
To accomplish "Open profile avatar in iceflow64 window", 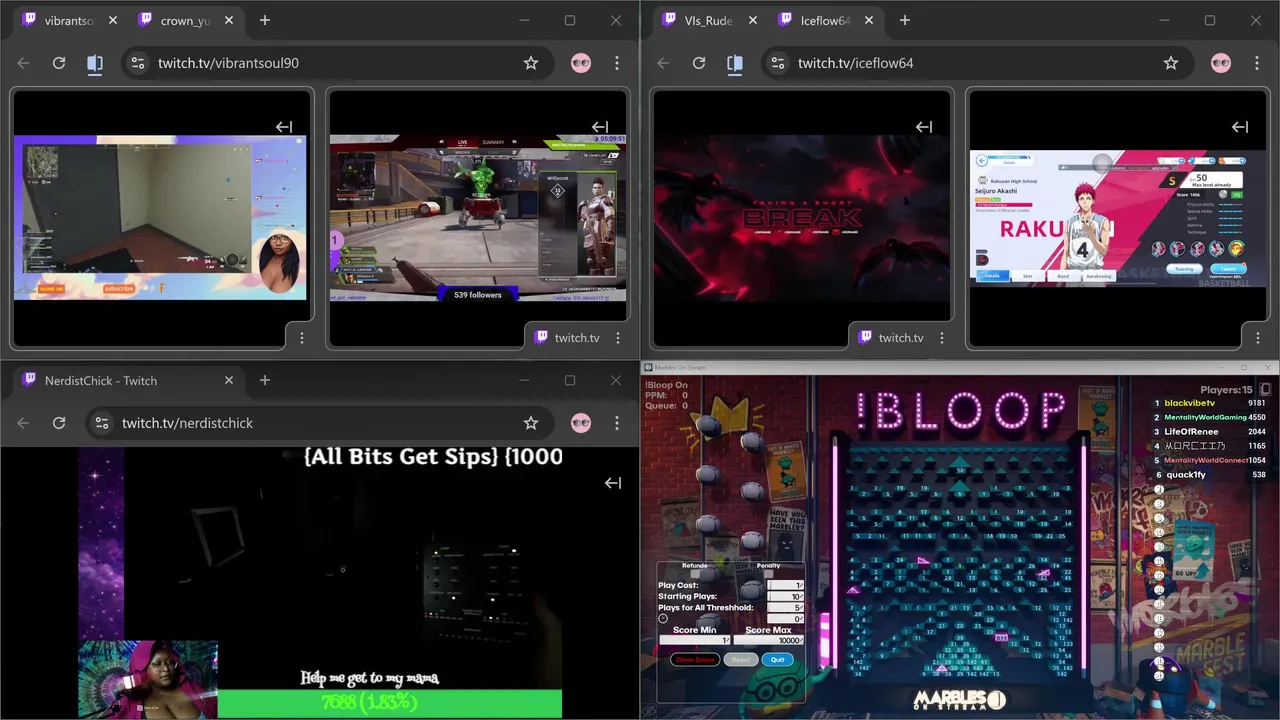I will [x=1221, y=63].
